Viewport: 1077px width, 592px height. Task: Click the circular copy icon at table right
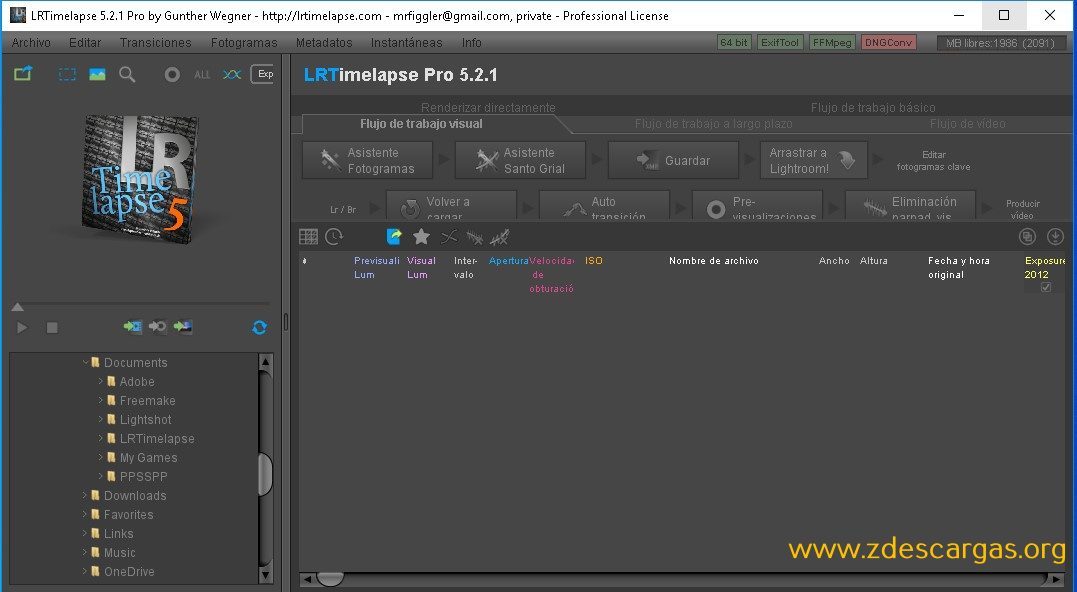click(x=1028, y=237)
